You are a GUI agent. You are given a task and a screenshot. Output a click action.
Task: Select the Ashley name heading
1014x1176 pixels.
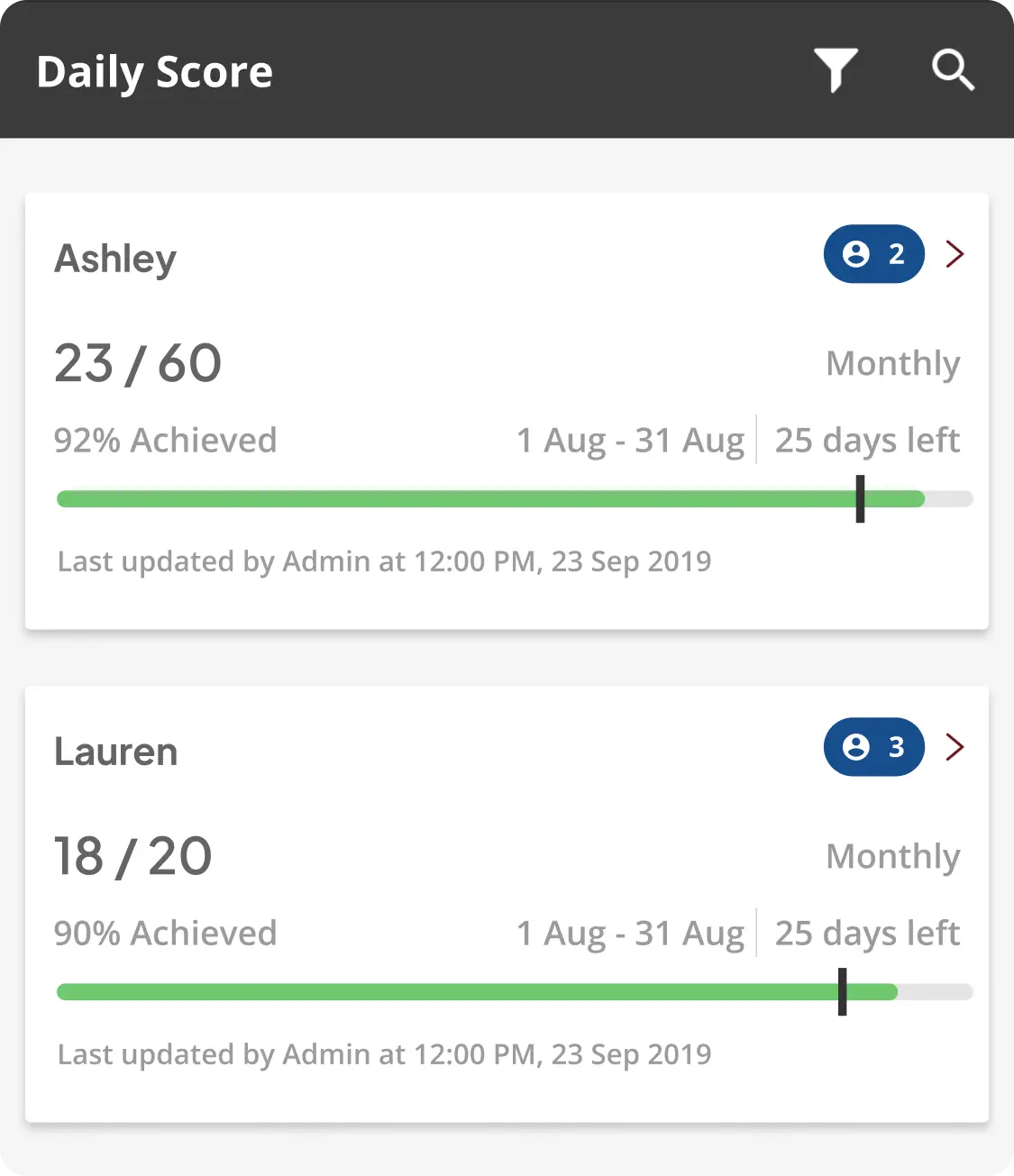pos(115,259)
